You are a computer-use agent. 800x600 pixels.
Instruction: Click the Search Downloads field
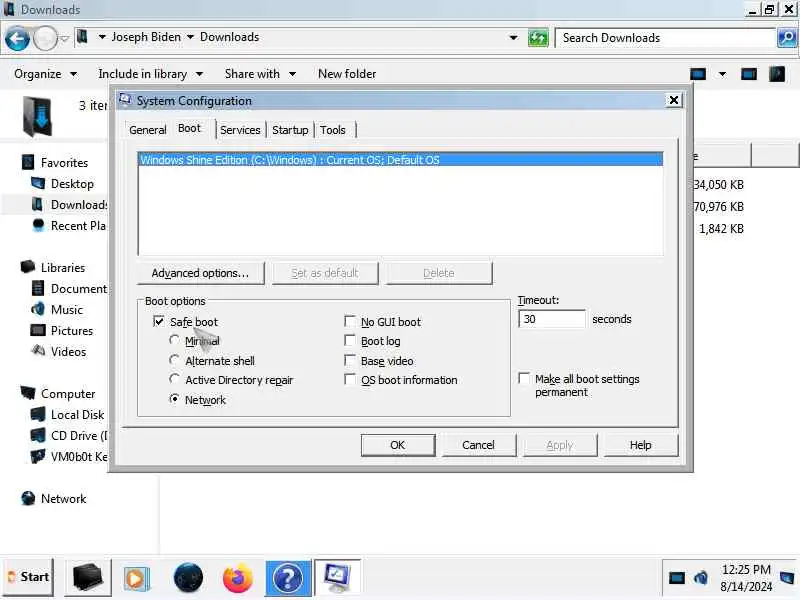[x=666, y=38]
